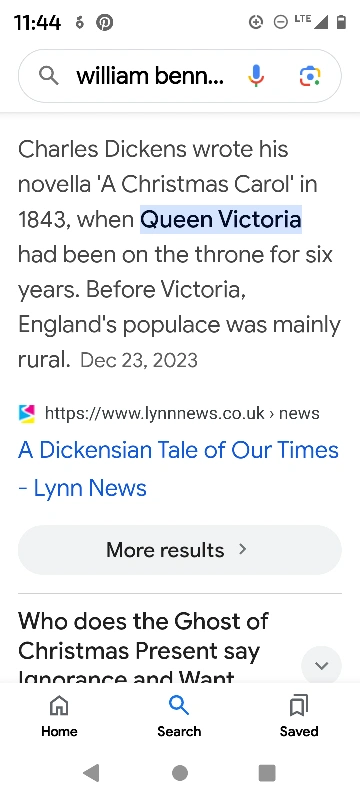Tap the battery icon in status bar
Image resolution: width=360 pixels, height=800 pixels.
342,22
